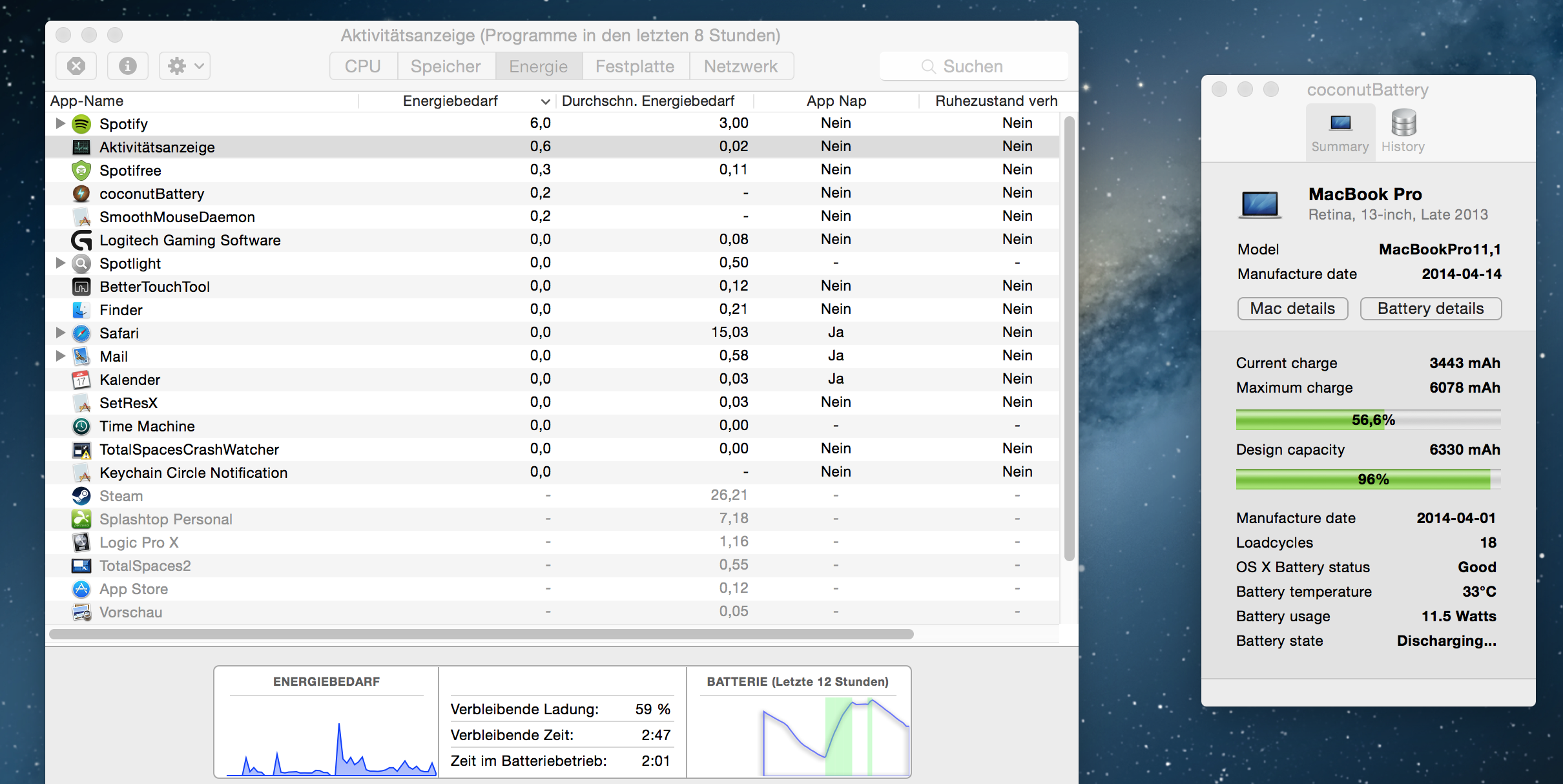The width and height of the screenshot is (1563, 784).
Task: Switch to the CPU tab
Action: (x=363, y=67)
